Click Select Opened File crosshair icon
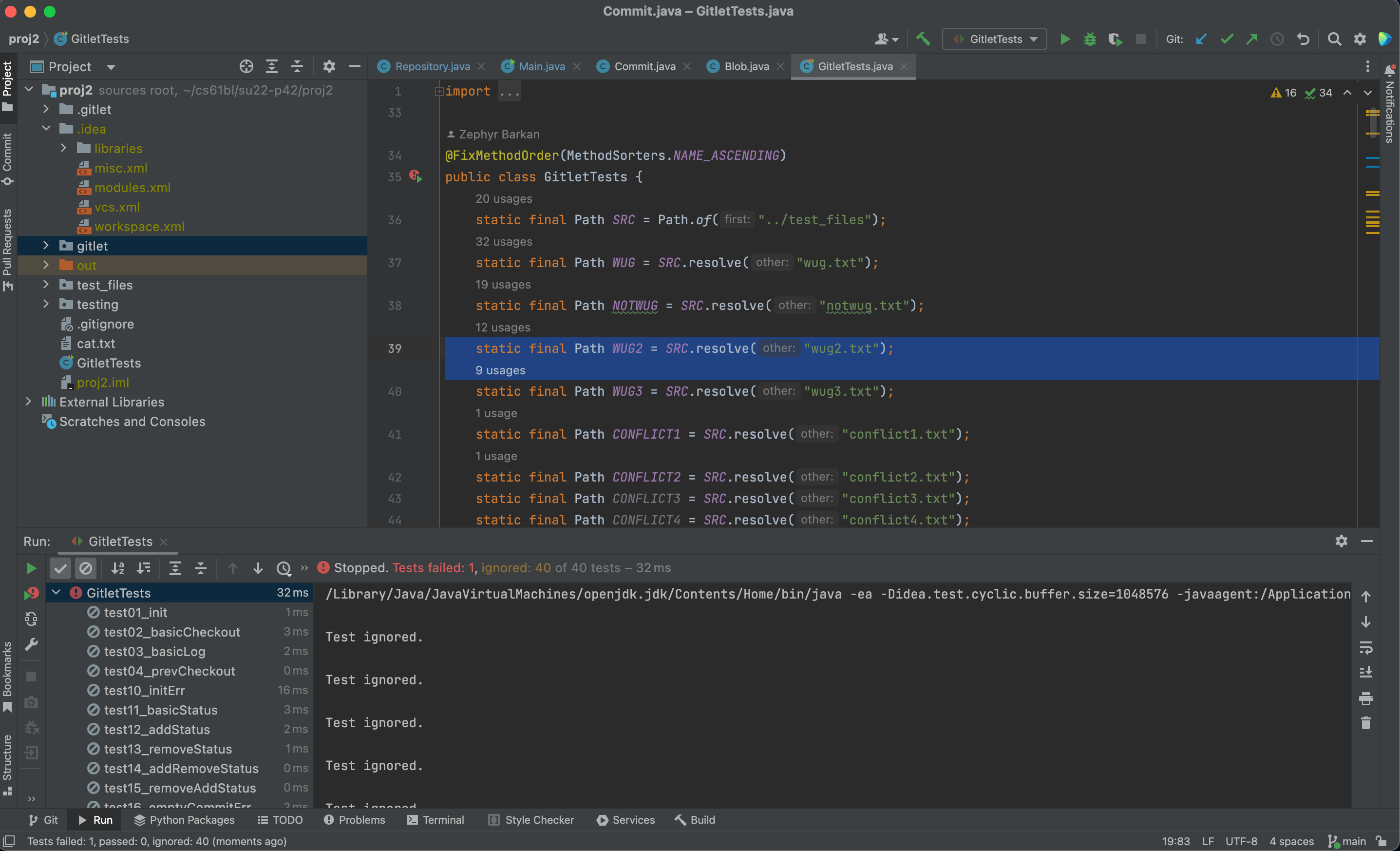The height and width of the screenshot is (851, 1400). click(x=246, y=66)
